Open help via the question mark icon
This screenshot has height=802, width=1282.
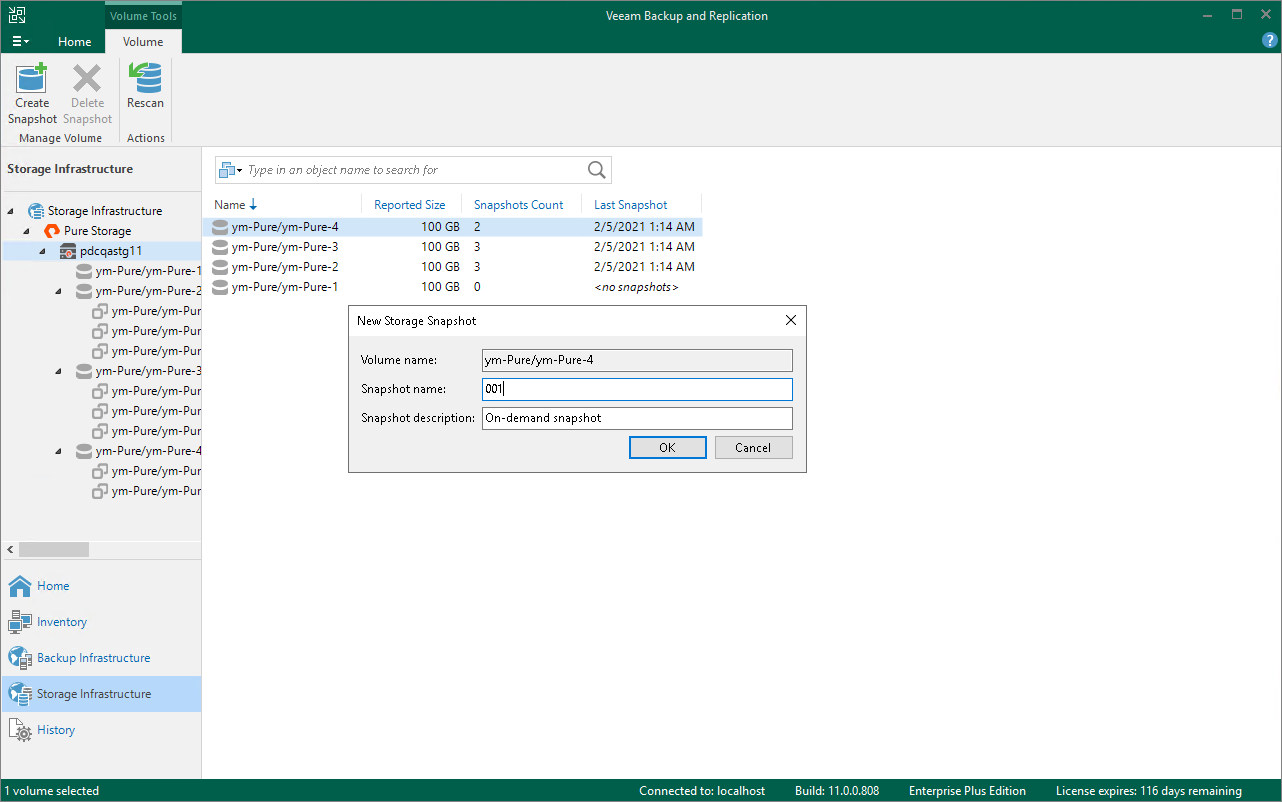[x=1270, y=41]
